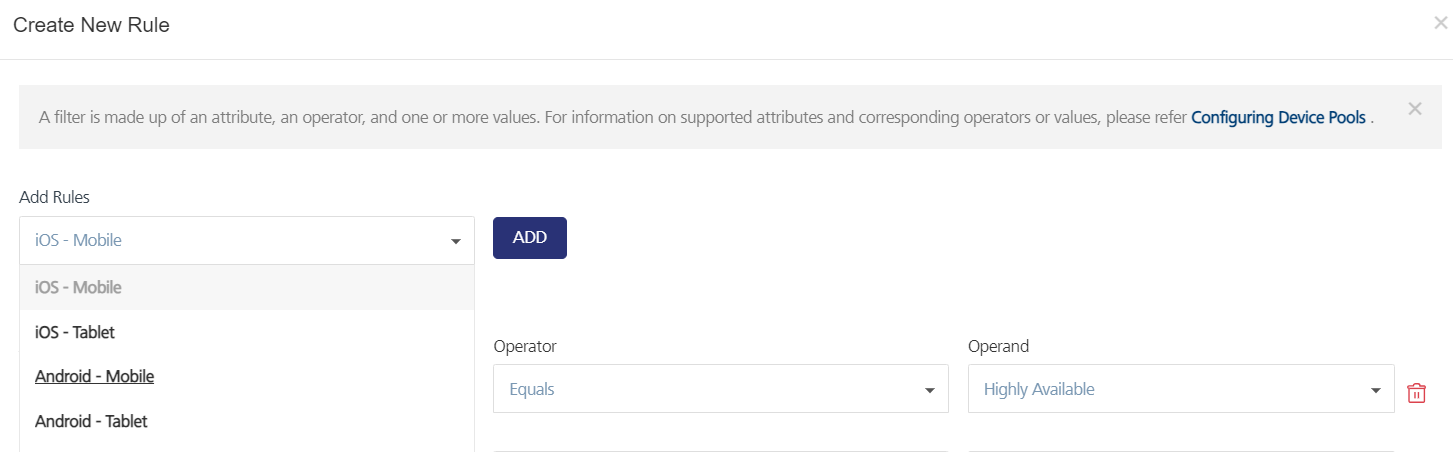Open the Configuring Device Pools link
Screen dimensions: 1453x452
pyautogui.click(x=1278, y=118)
